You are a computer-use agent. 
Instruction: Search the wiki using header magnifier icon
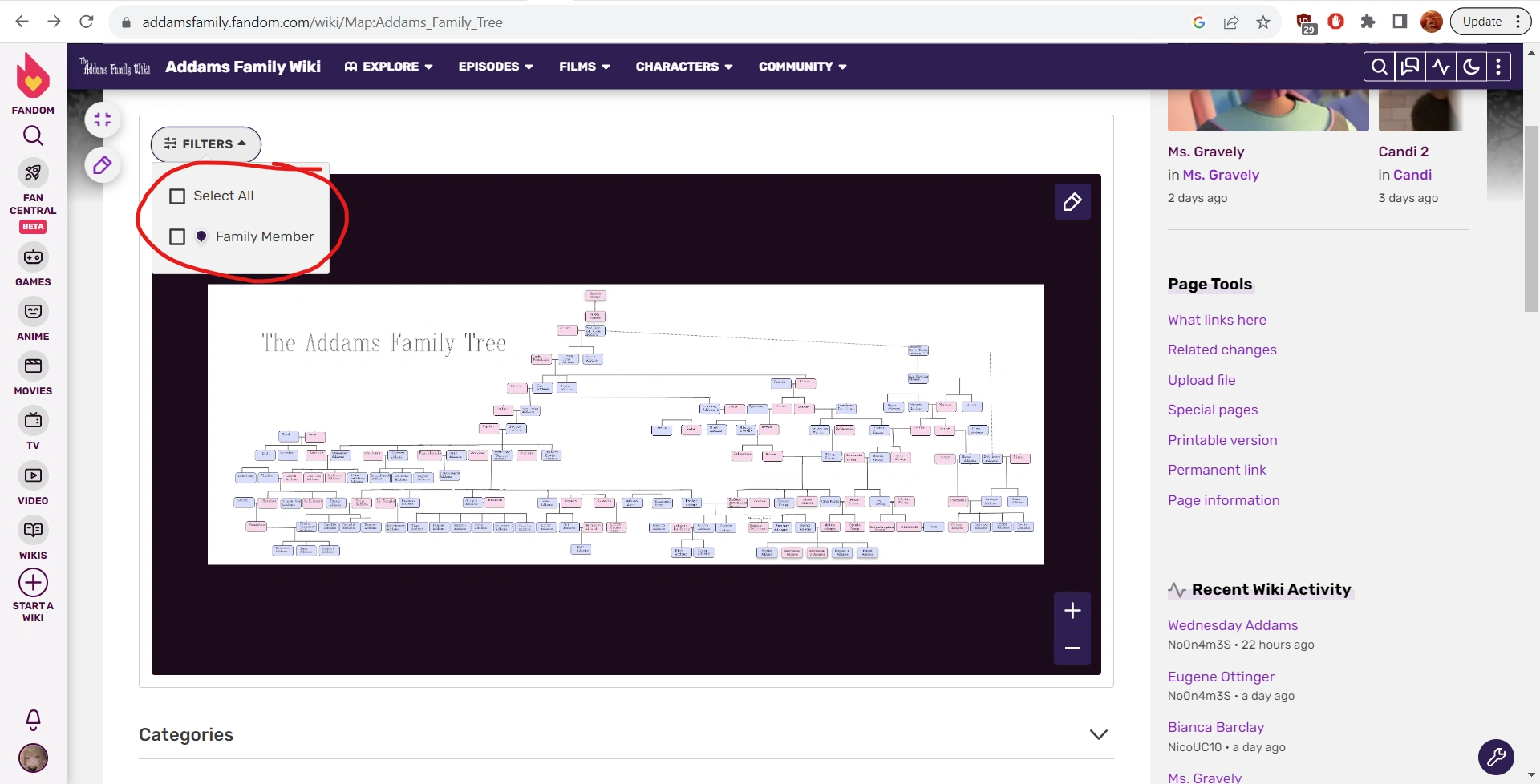[1380, 67]
